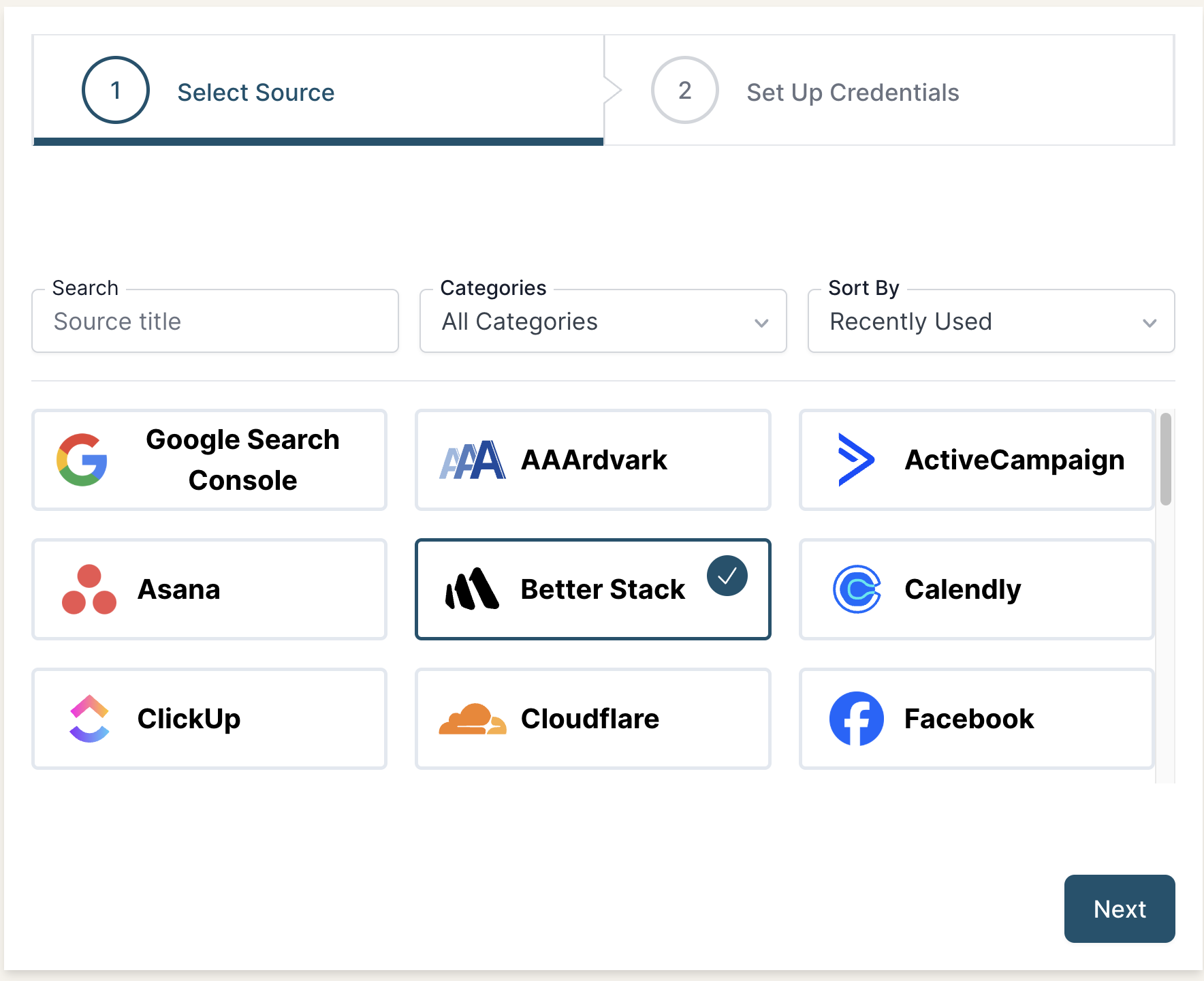Image resolution: width=1204 pixels, height=981 pixels.
Task: Select the Google Search Console source icon
Action: (x=80, y=459)
